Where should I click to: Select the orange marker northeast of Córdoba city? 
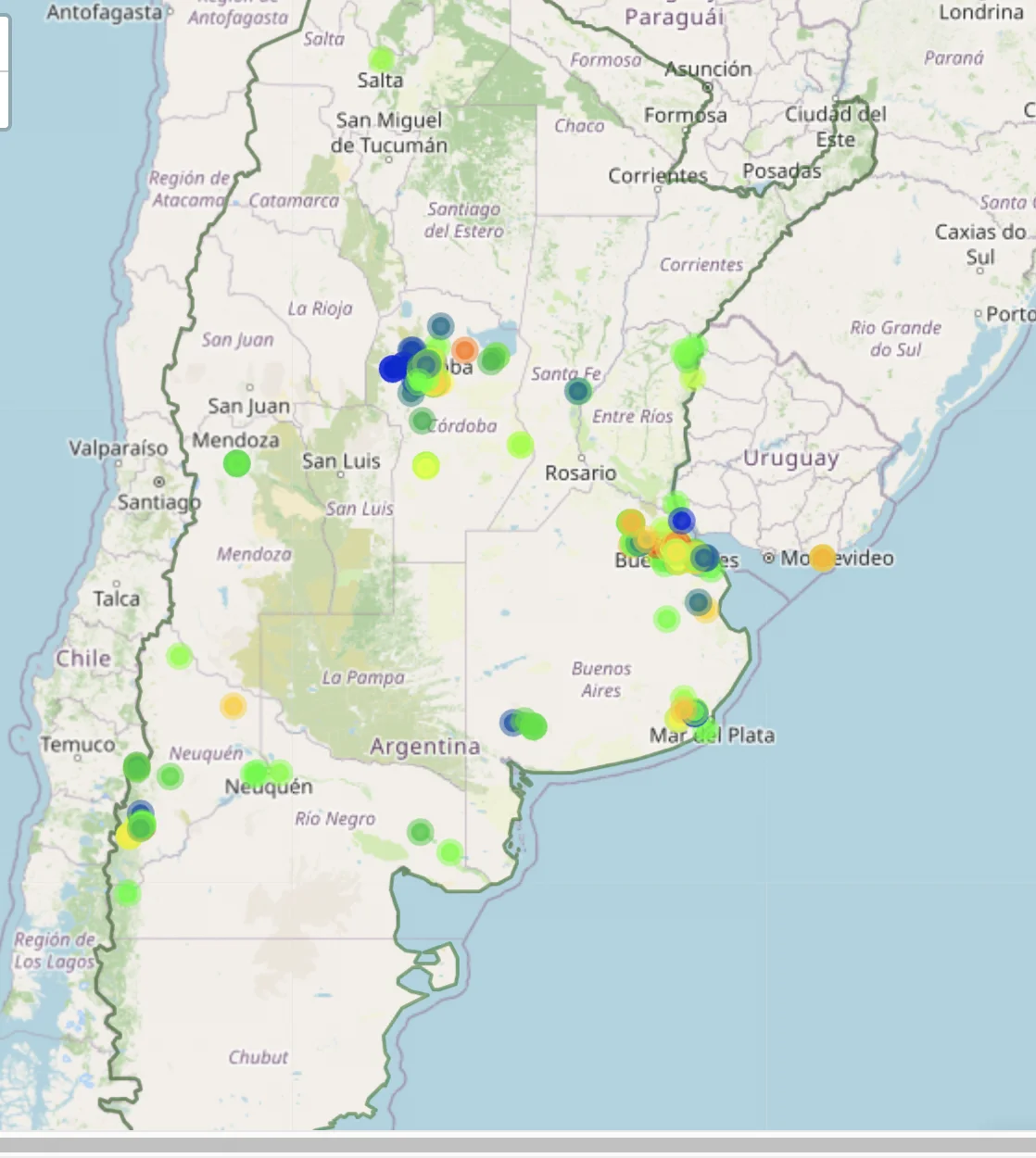tap(465, 349)
